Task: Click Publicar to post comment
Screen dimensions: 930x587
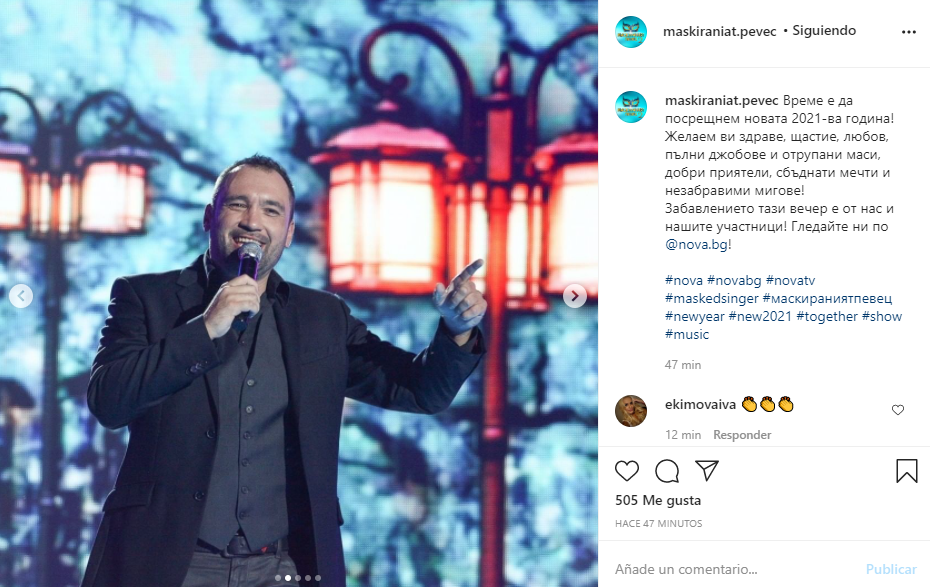Action: point(891,569)
